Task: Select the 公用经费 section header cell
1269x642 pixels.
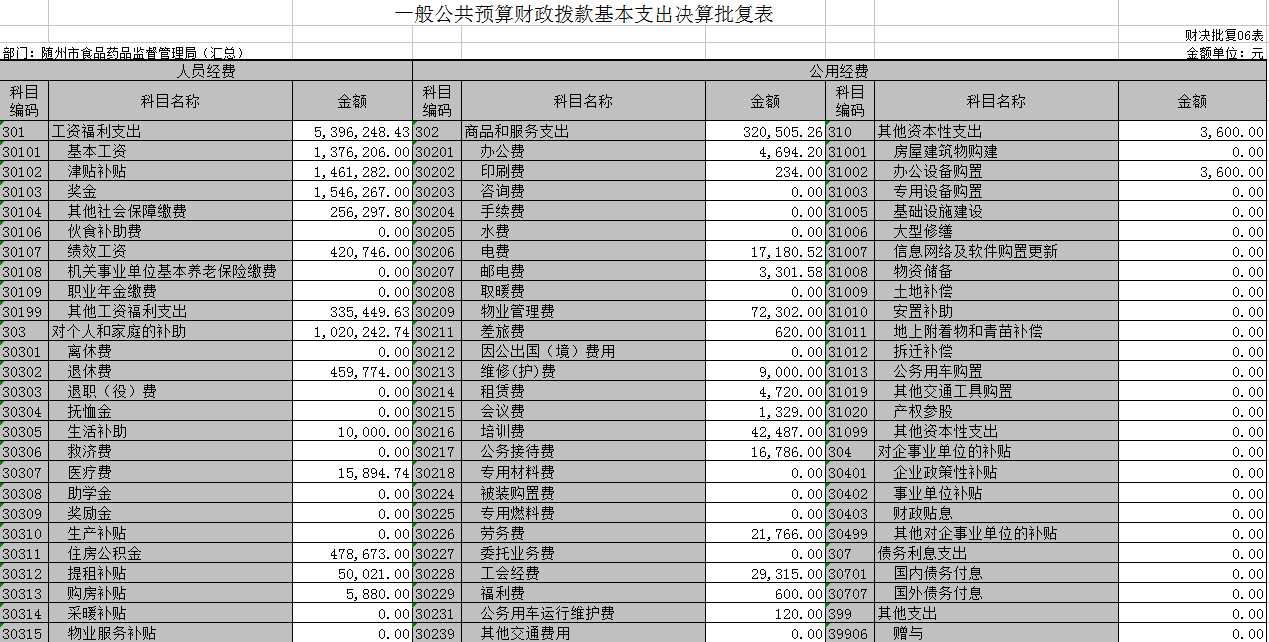Action: [838, 72]
